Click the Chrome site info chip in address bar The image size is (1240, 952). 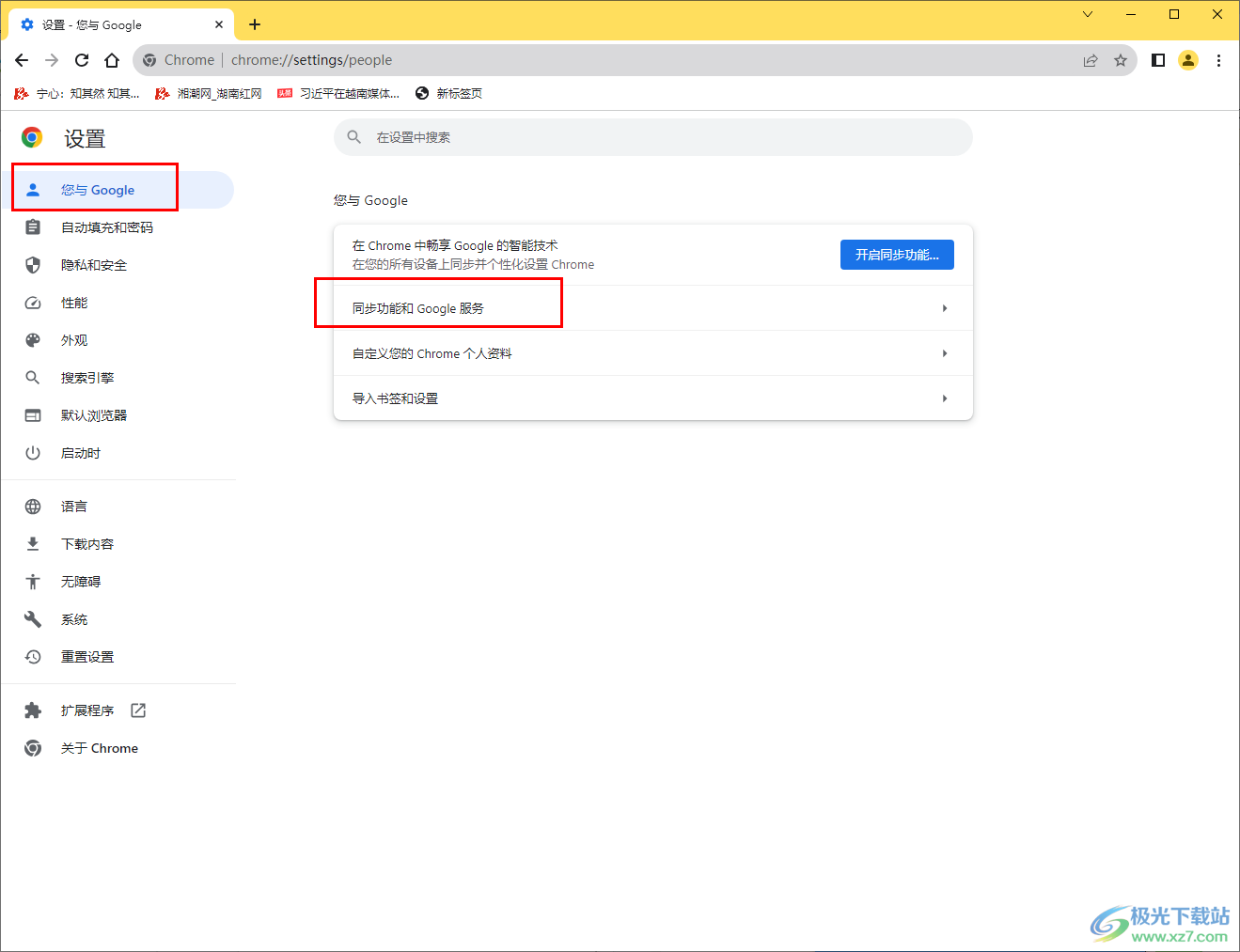(179, 60)
